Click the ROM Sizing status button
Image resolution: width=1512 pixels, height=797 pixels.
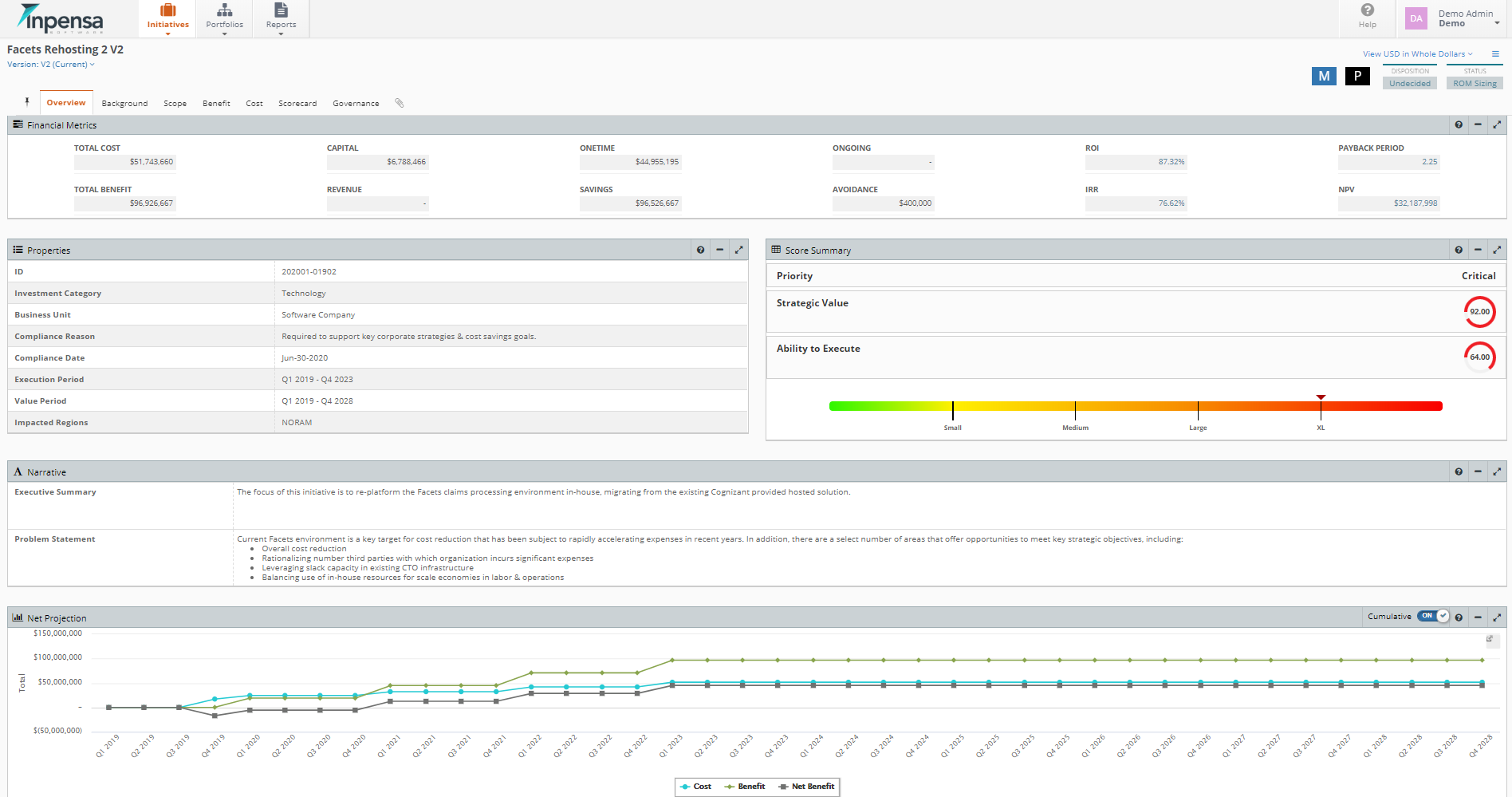click(x=1474, y=83)
